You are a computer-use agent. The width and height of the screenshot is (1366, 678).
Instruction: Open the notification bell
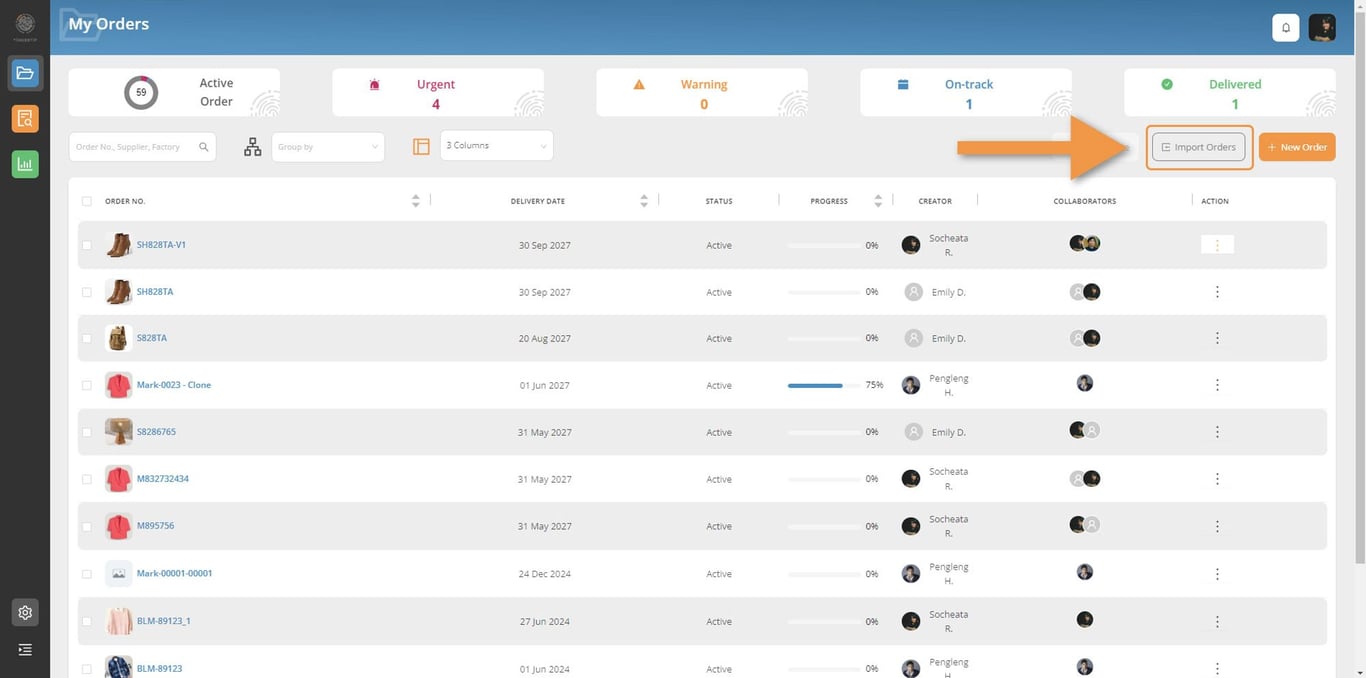point(1286,28)
